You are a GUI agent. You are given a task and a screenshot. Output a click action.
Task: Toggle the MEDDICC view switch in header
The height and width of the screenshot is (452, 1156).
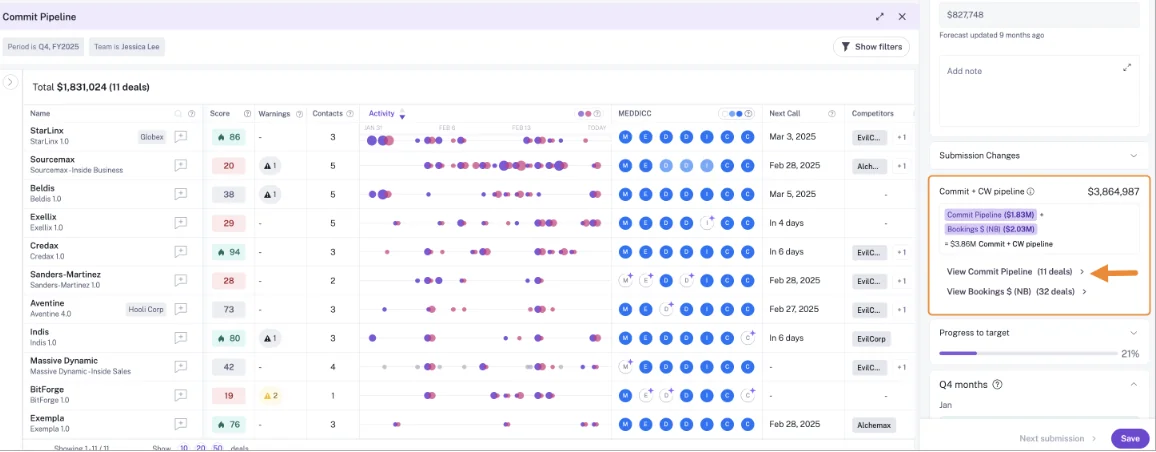pyautogui.click(x=735, y=114)
